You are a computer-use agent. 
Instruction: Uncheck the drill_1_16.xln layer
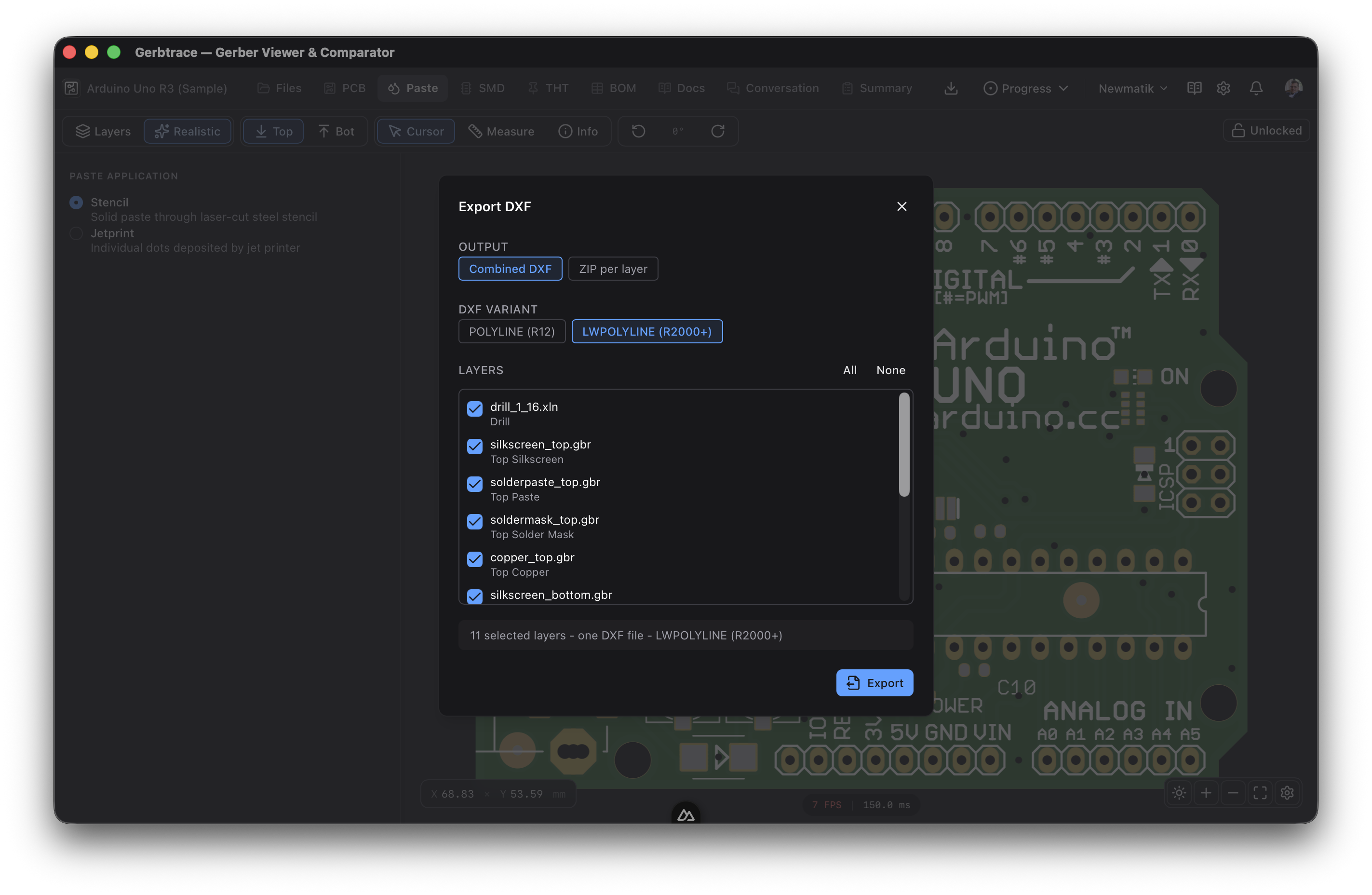point(474,409)
